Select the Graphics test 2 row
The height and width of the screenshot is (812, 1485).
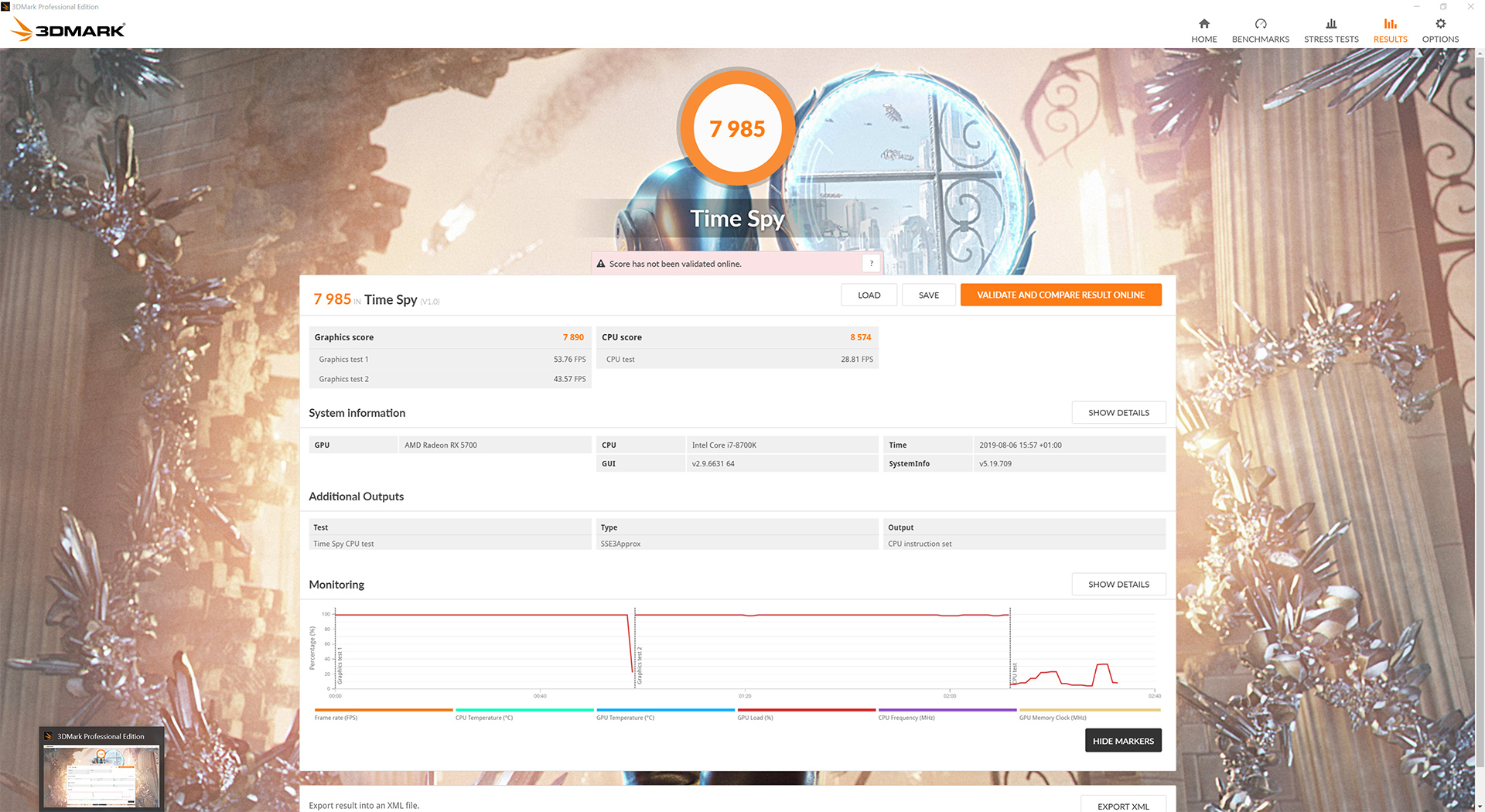(x=450, y=379)
